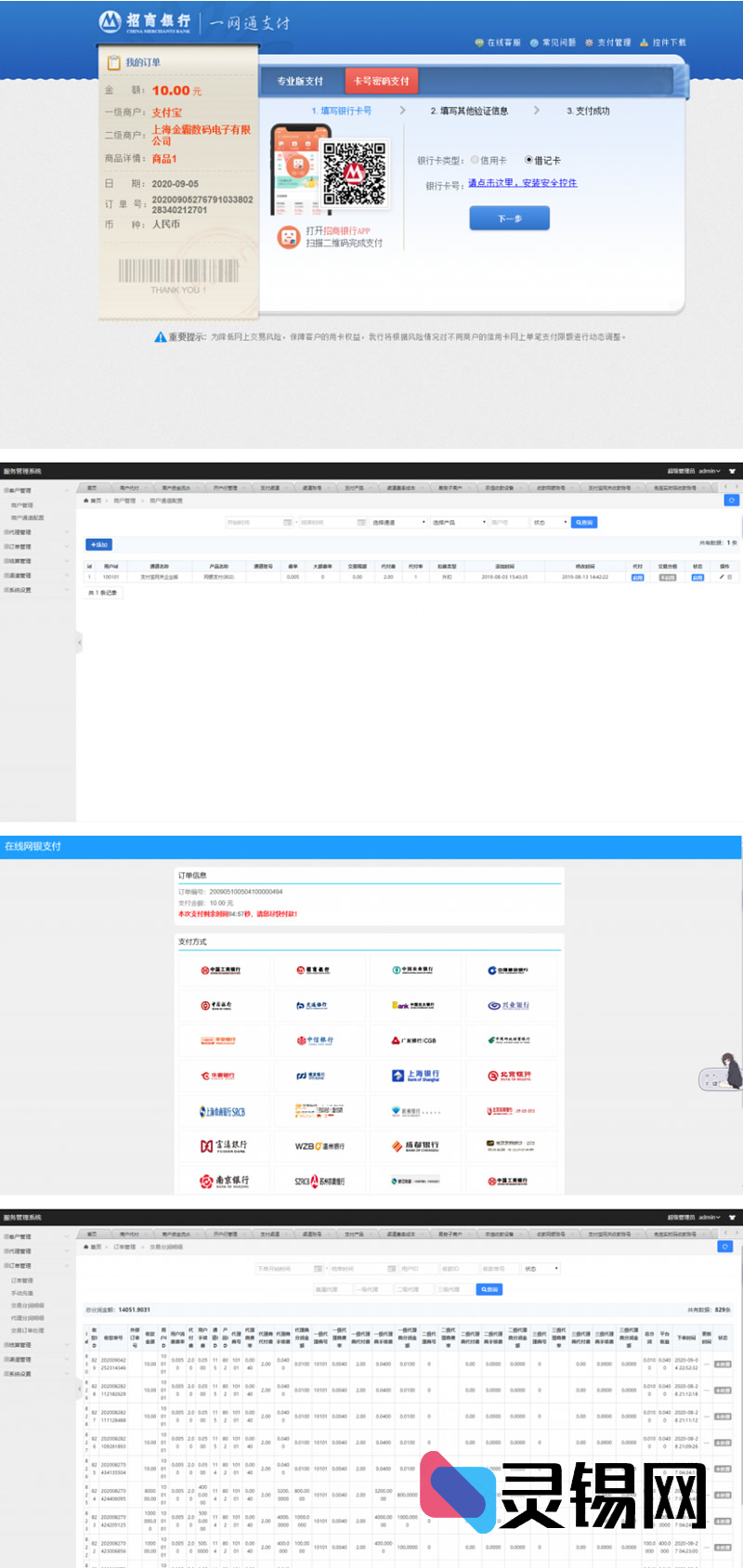
Task: Click the install security control link
Action: click(522, 183)
